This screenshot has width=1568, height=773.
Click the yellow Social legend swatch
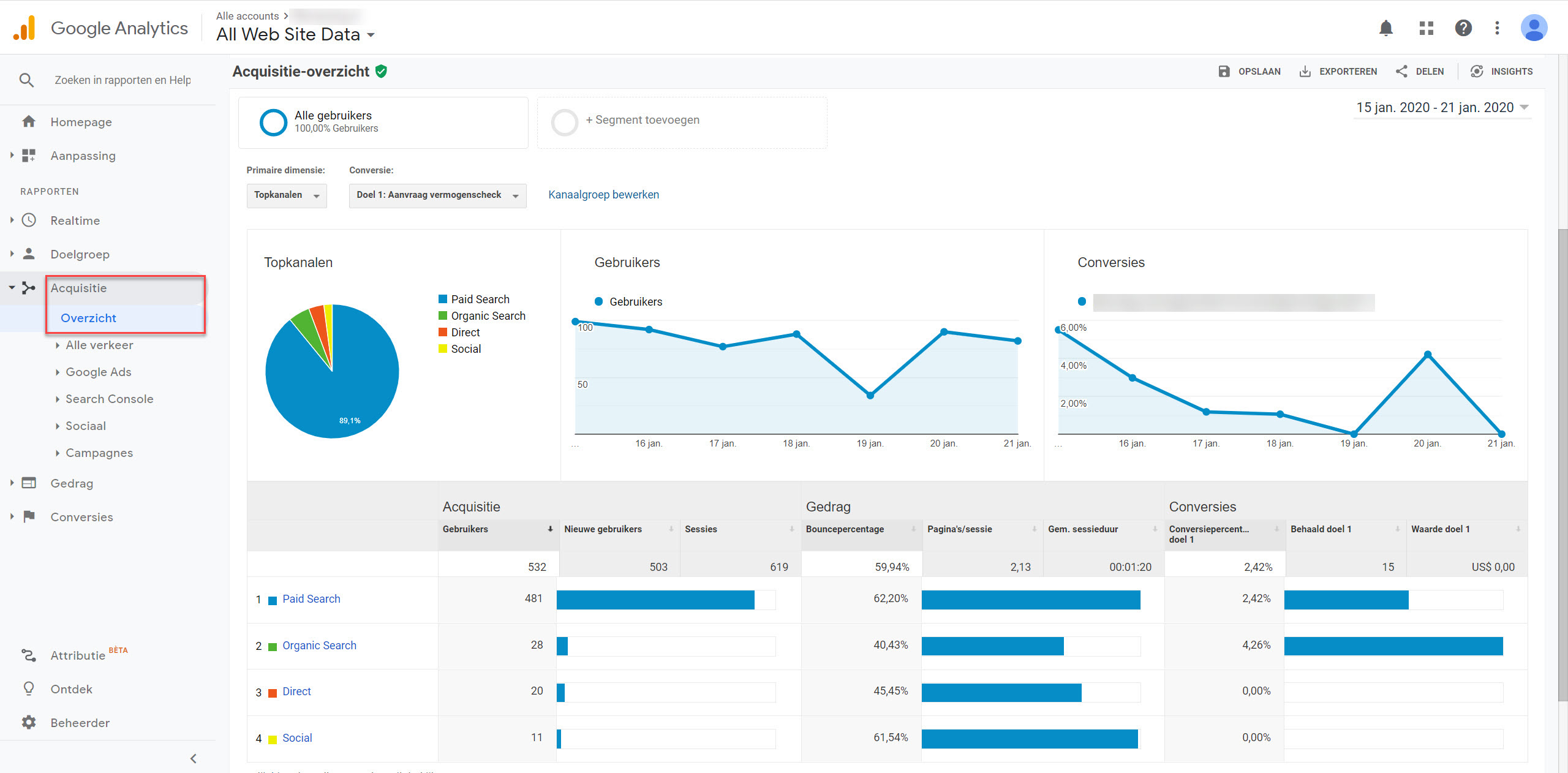tap(443, 349)
